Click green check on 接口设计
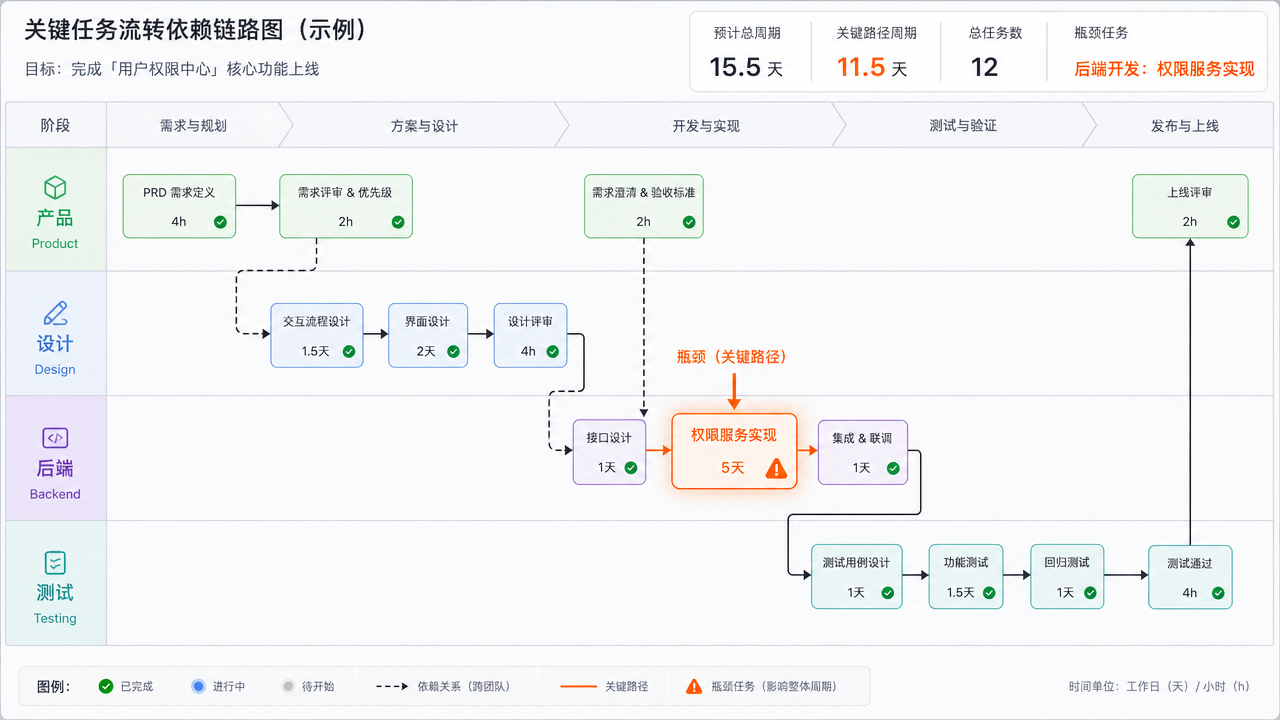Screen dimensions: 1280x720 pos(631,467)
